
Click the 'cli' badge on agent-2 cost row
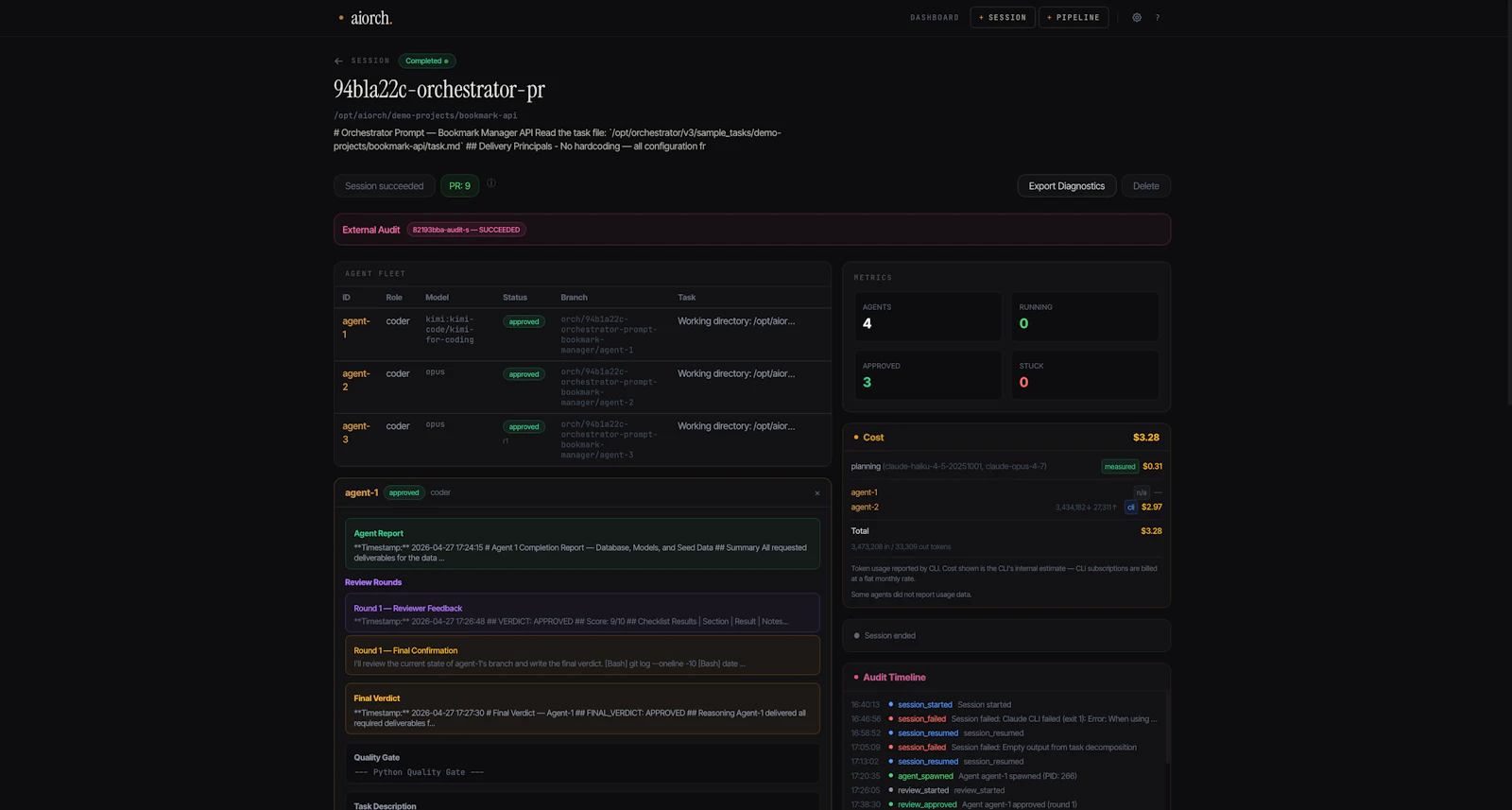click(x=1130, y=508)
